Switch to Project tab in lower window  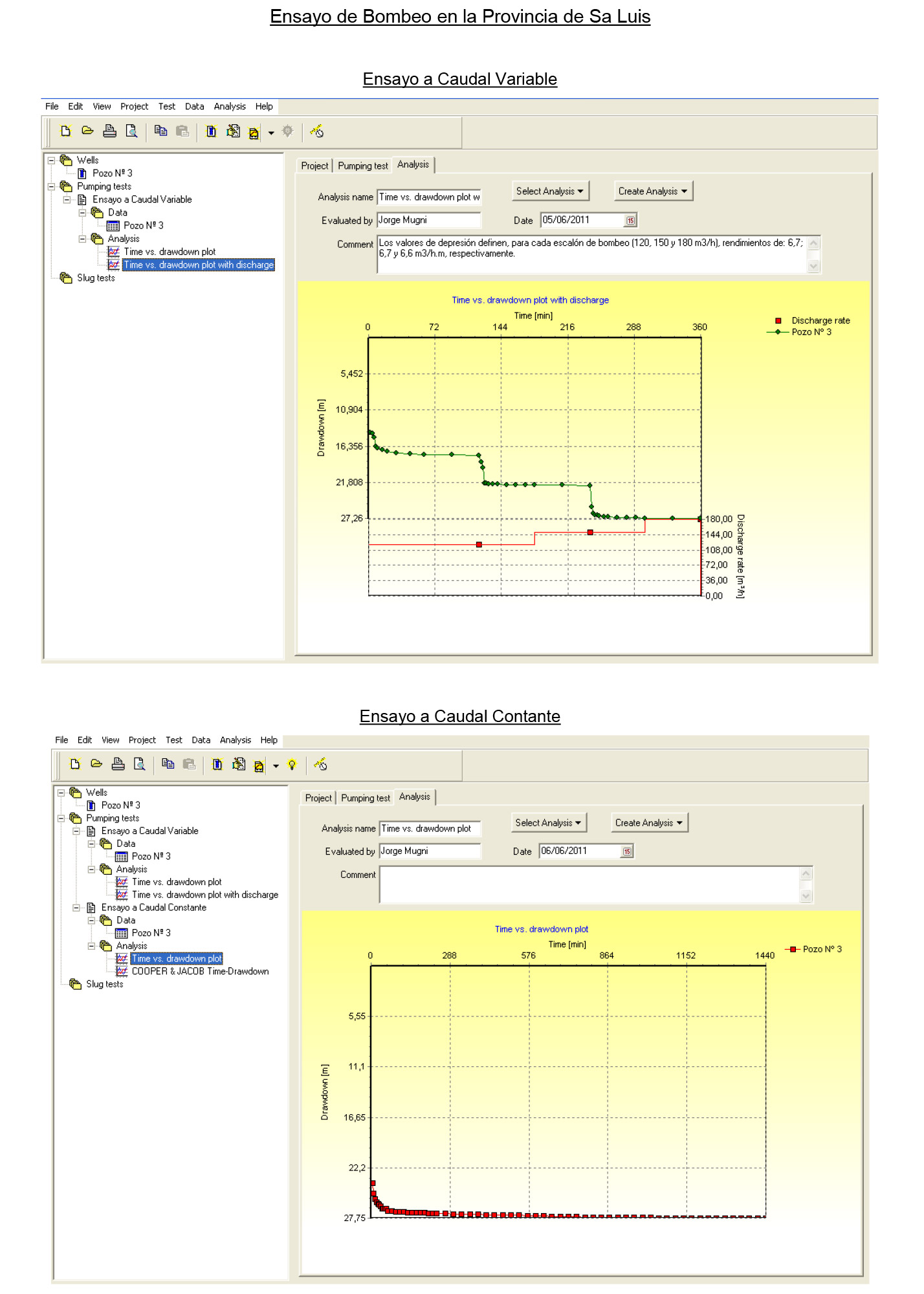[318, 798]
